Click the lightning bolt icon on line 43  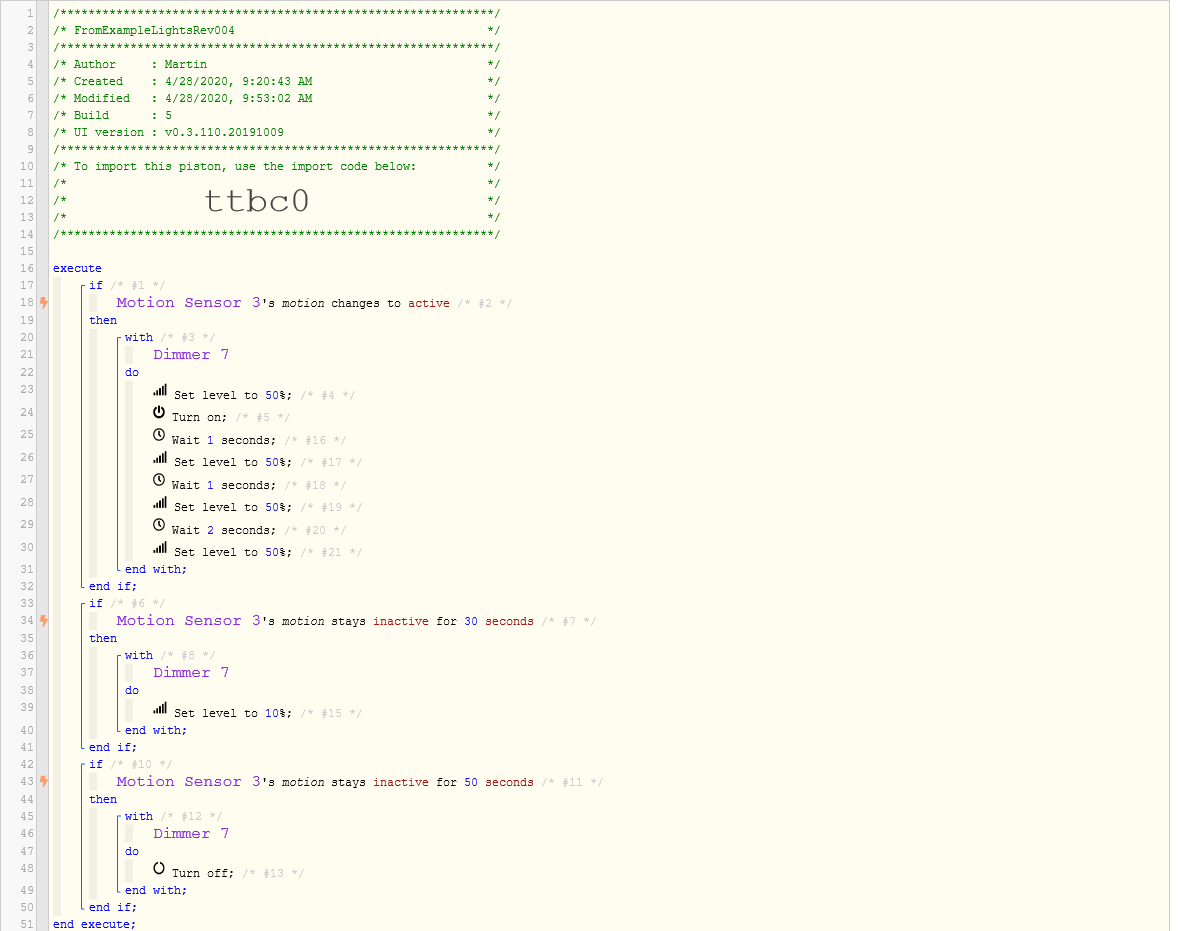[x=44, y=781]
